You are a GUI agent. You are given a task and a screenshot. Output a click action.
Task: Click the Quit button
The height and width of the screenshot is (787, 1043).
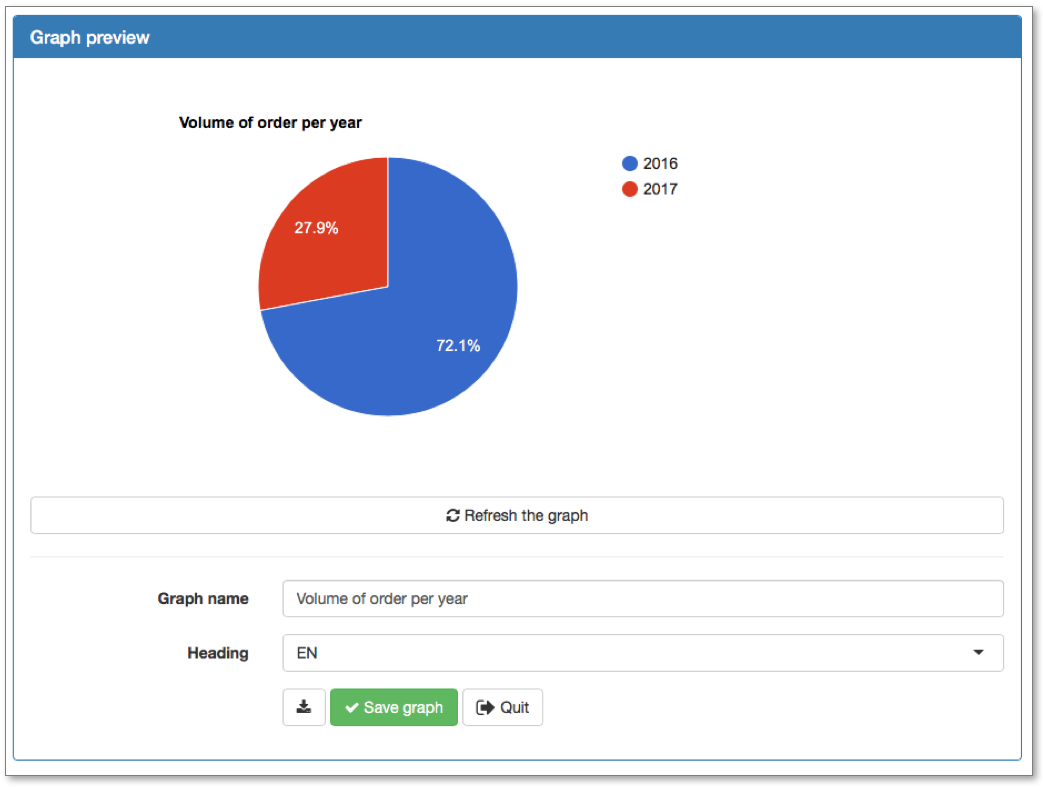tap(502, 707)
